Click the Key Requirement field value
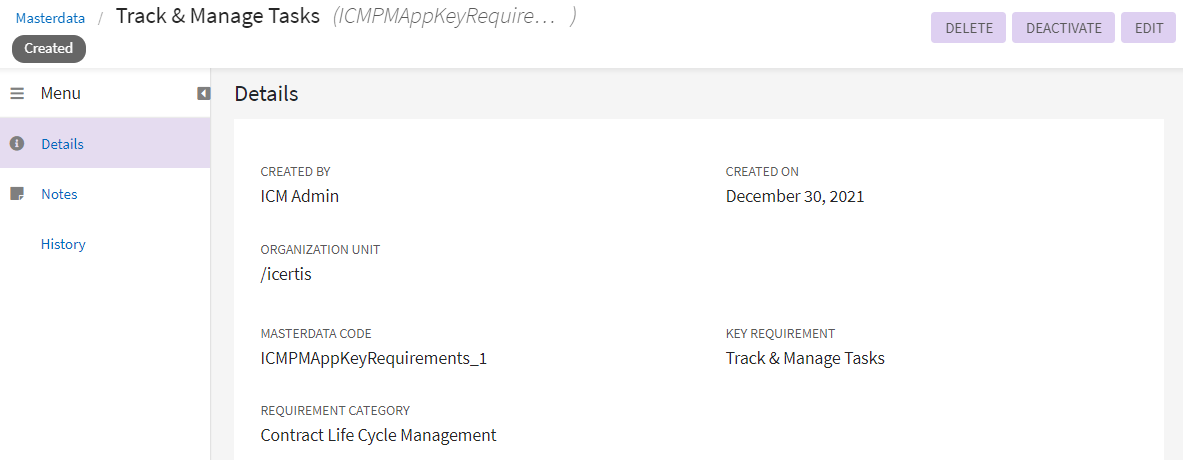 click(x=804, y=358)
